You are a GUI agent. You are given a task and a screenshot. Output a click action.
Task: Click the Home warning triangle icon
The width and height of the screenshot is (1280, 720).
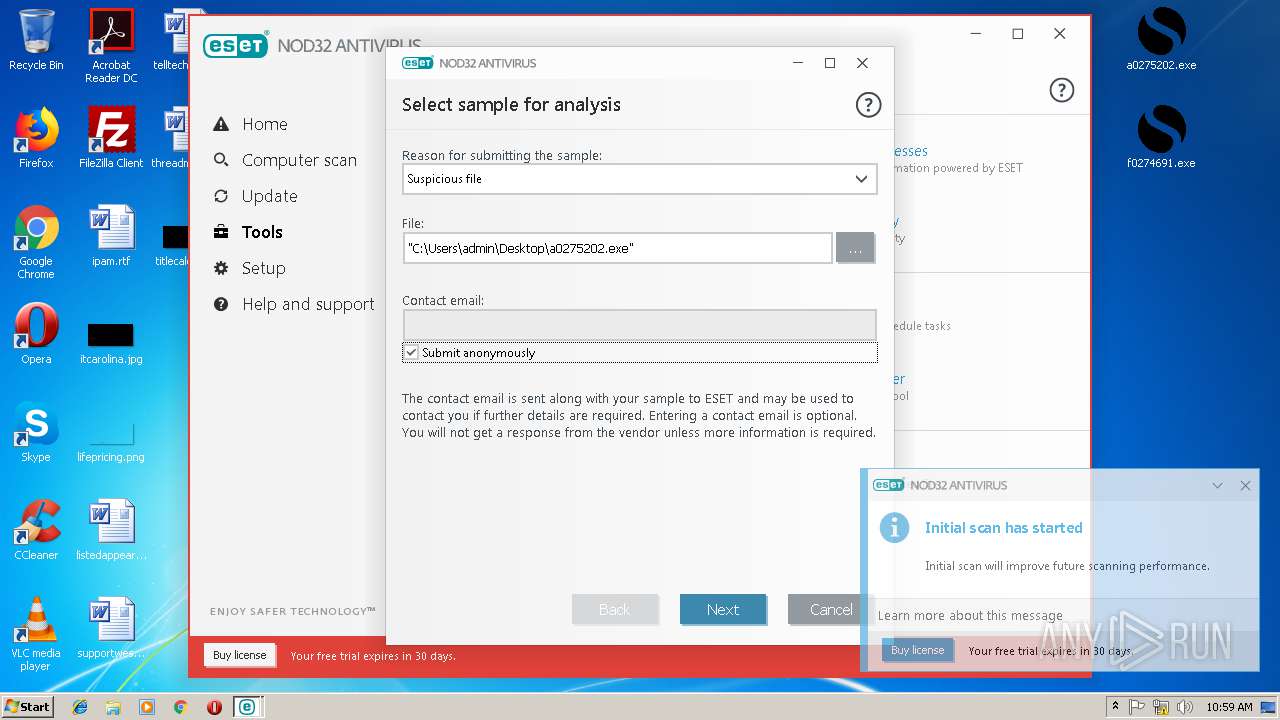point(221,124)
